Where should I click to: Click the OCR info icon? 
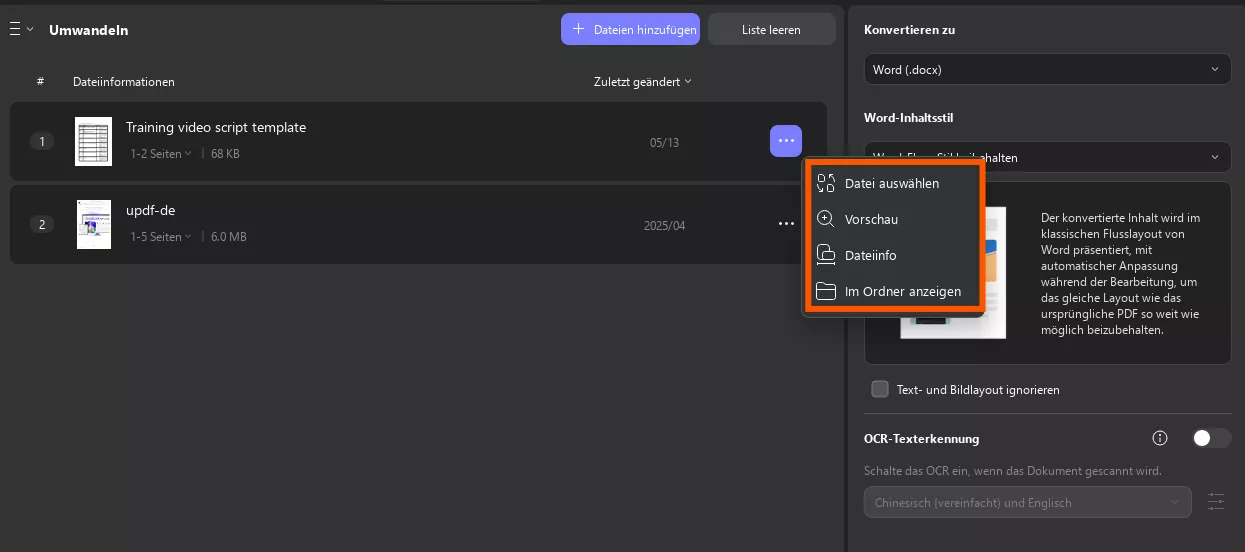[x=1160, y=438]
